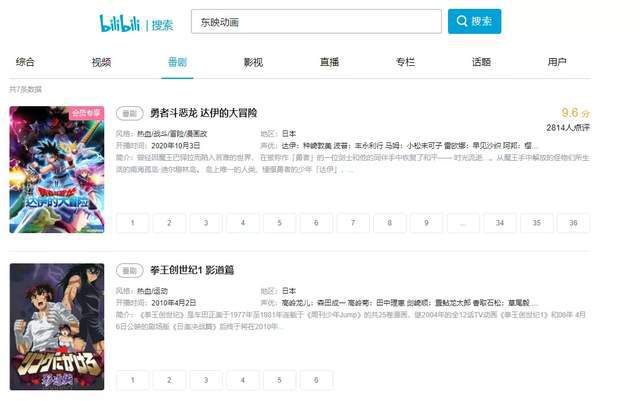
Task: Click 搜索 label beside bilibili logo
Action: pyautogui.click(x=162, y=25)
